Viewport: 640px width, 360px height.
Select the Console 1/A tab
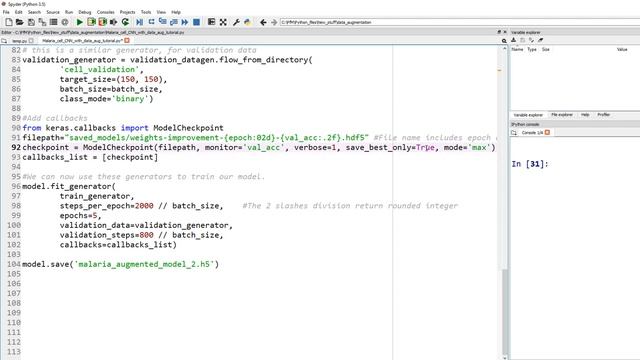pyautogui.click(x=532, y=133)
